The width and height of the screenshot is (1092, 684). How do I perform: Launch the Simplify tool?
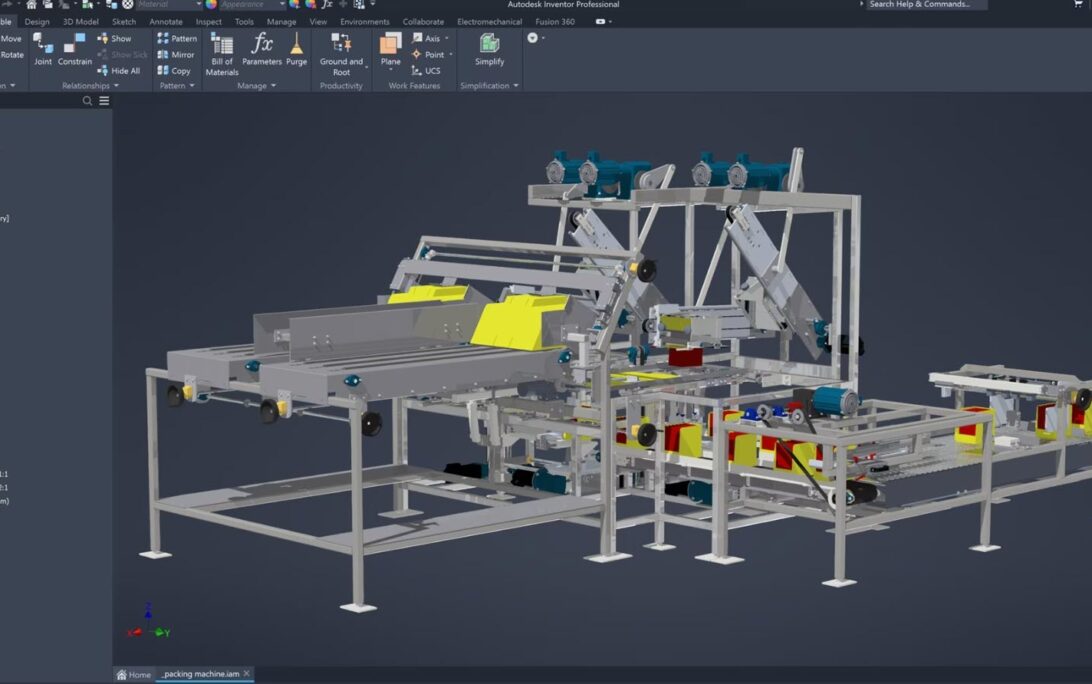click(489, 48)
